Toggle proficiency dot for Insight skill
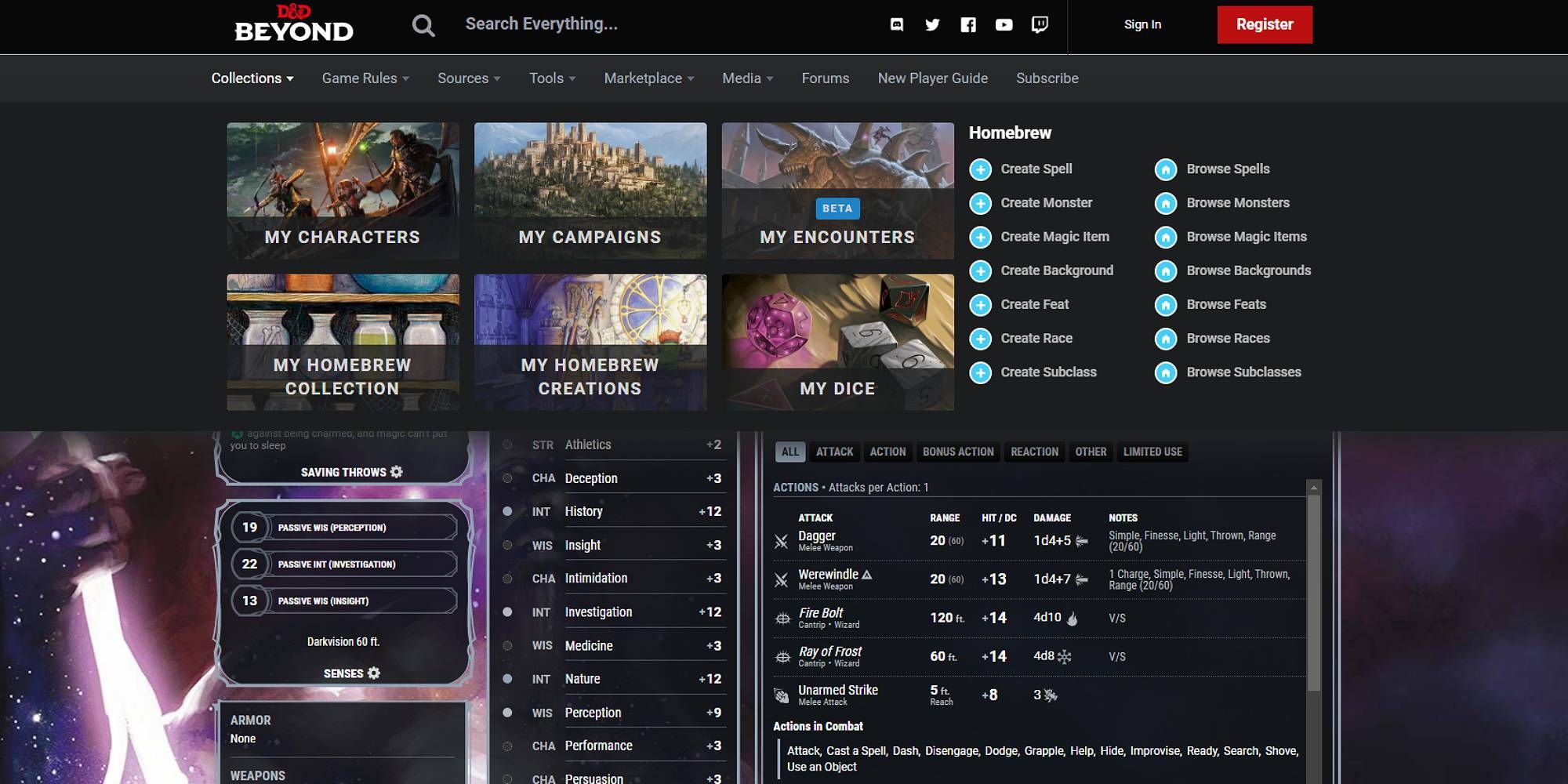Image resolution: width=1568 pixels, height=784 pixels. tap(507, 545)
